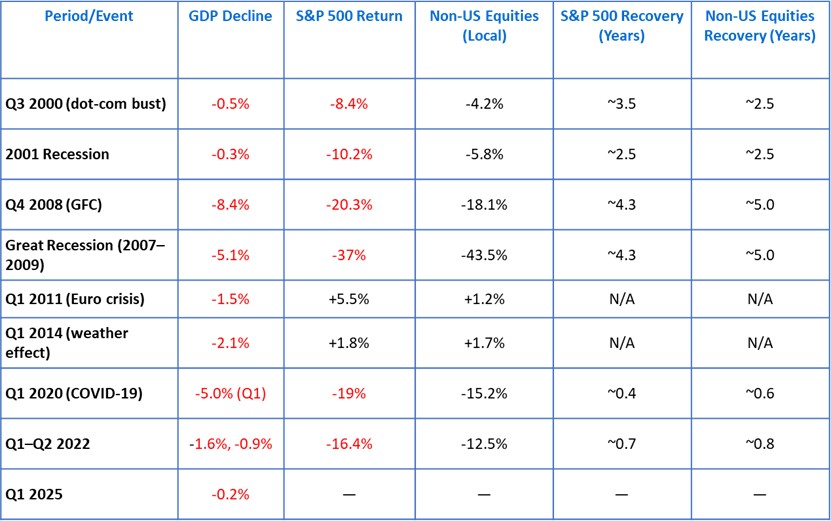
Task: Click the Q4 2008 (GFC) row label
Action: point(56,204)
